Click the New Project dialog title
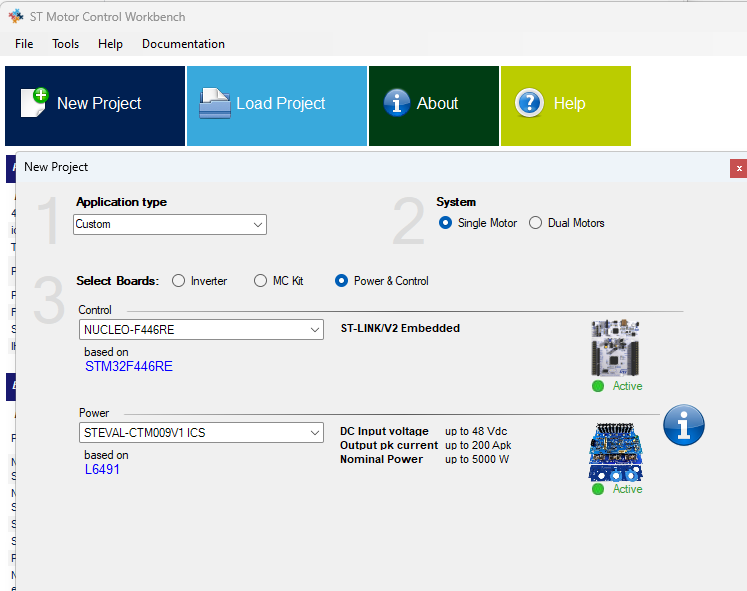Image resolution: width=747 pixels, height=591 pixels. 56,167
